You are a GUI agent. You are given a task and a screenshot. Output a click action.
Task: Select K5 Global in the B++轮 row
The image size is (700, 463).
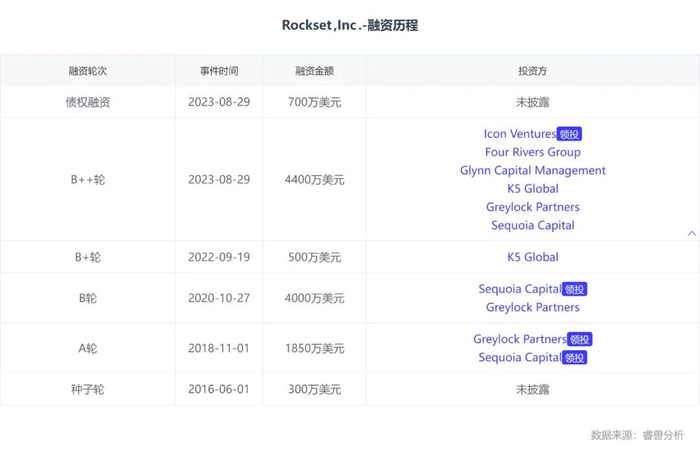[x=532, y=188]
